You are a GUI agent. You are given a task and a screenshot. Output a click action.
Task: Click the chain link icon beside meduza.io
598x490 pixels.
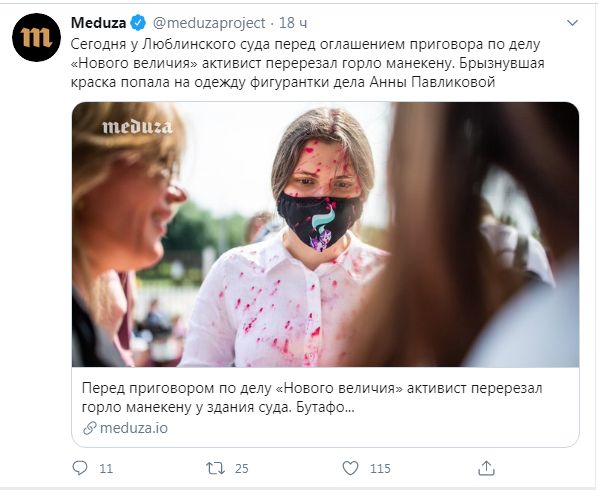click(90, 428)
